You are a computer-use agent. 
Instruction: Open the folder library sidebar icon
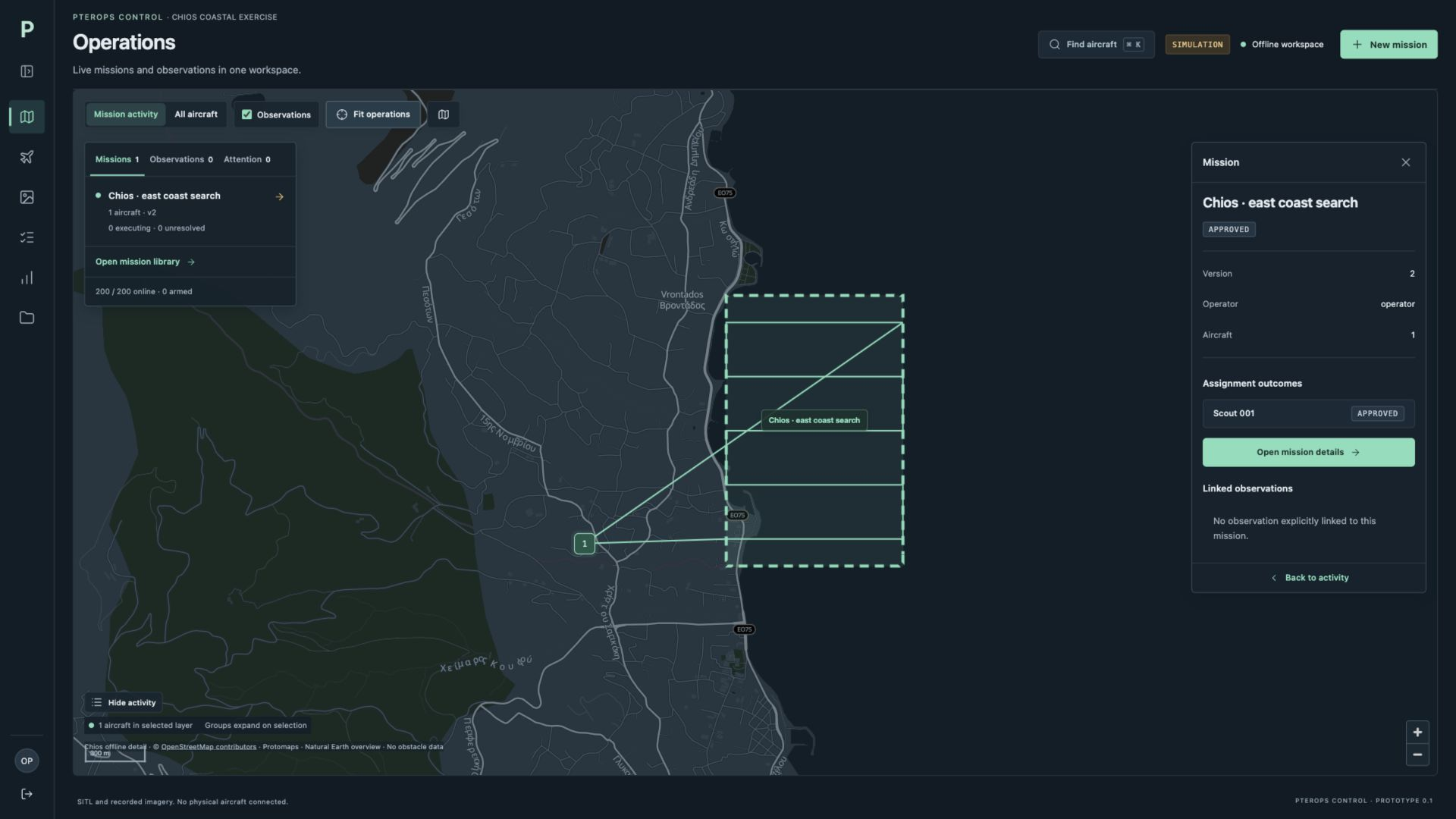click(27, 318)
